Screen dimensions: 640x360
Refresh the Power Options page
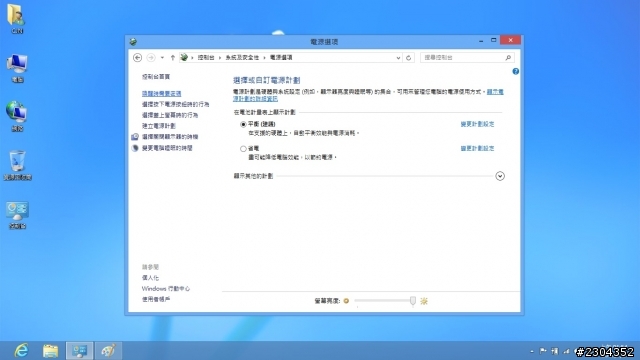408,58
